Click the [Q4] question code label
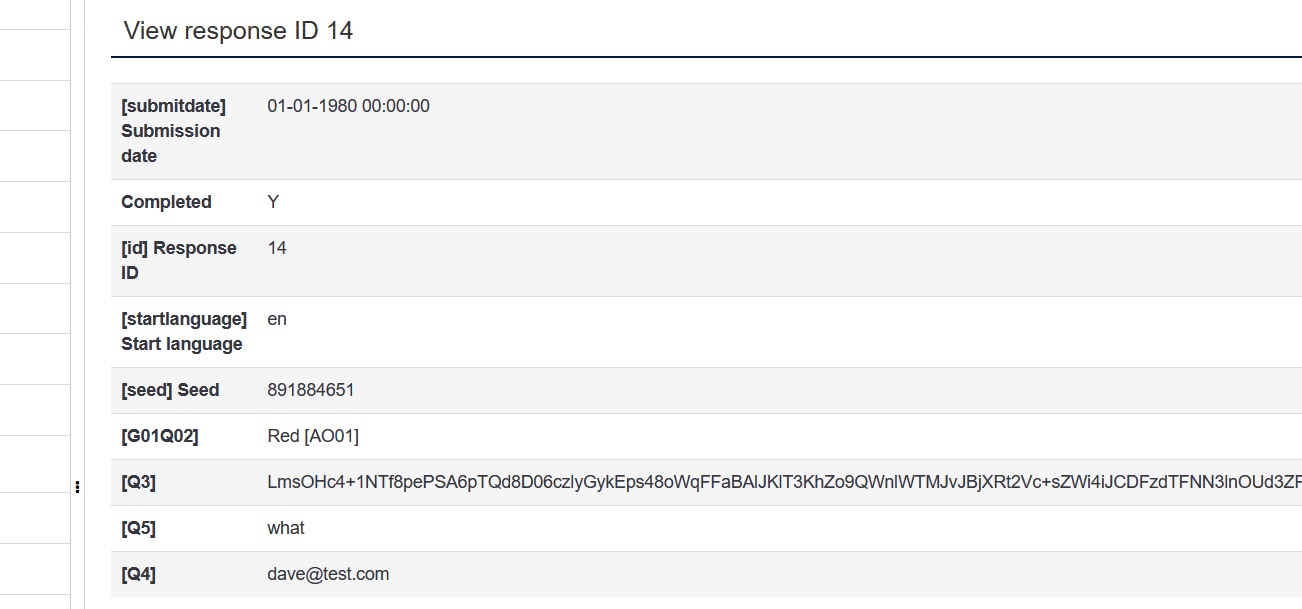 pos(138,574)
